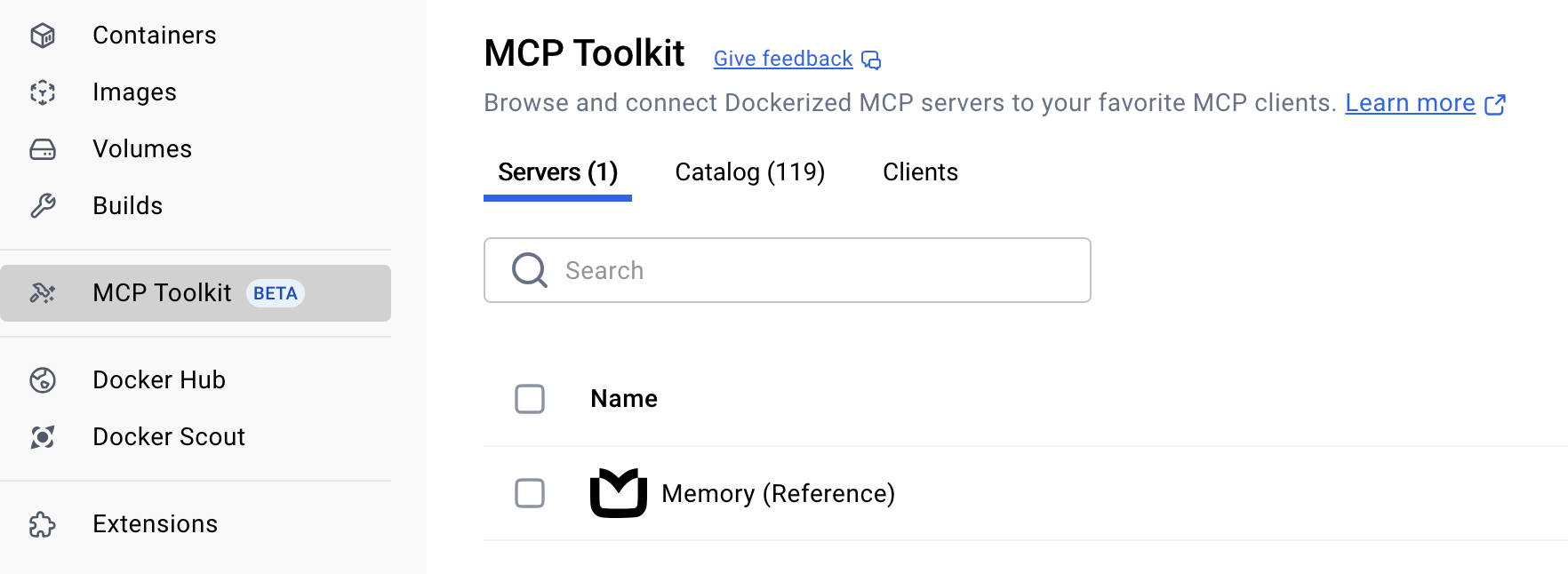Click the MCP Toolkit sidebar icon

point(43,293)
